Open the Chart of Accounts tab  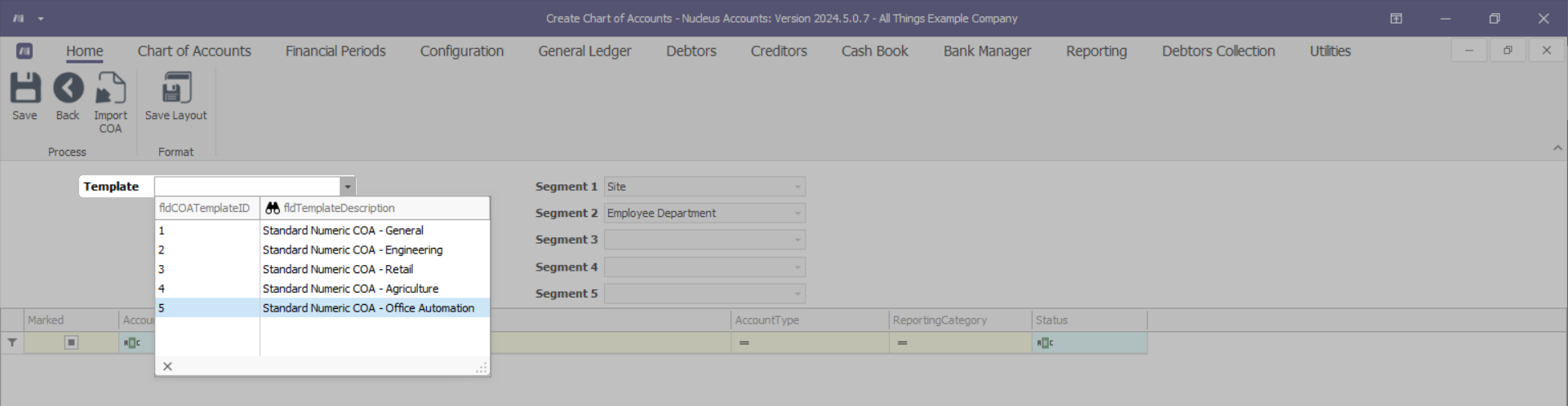click(194, 51)
